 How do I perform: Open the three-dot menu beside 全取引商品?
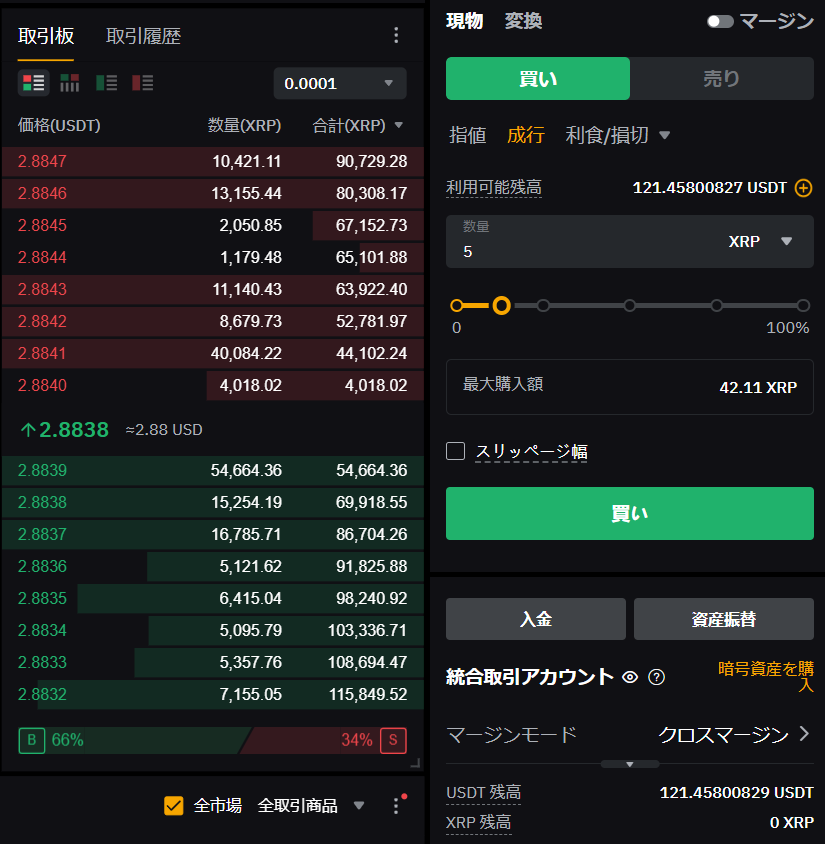(396, 806)
